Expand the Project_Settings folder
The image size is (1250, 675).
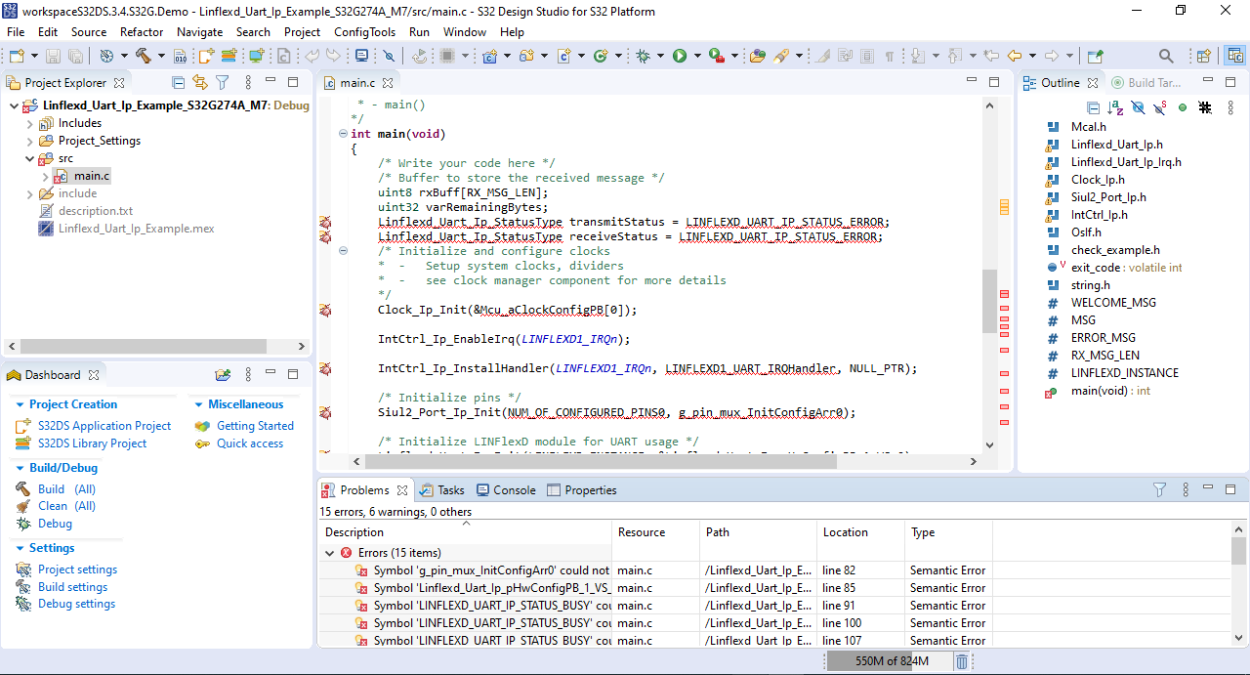coord(29,141)
